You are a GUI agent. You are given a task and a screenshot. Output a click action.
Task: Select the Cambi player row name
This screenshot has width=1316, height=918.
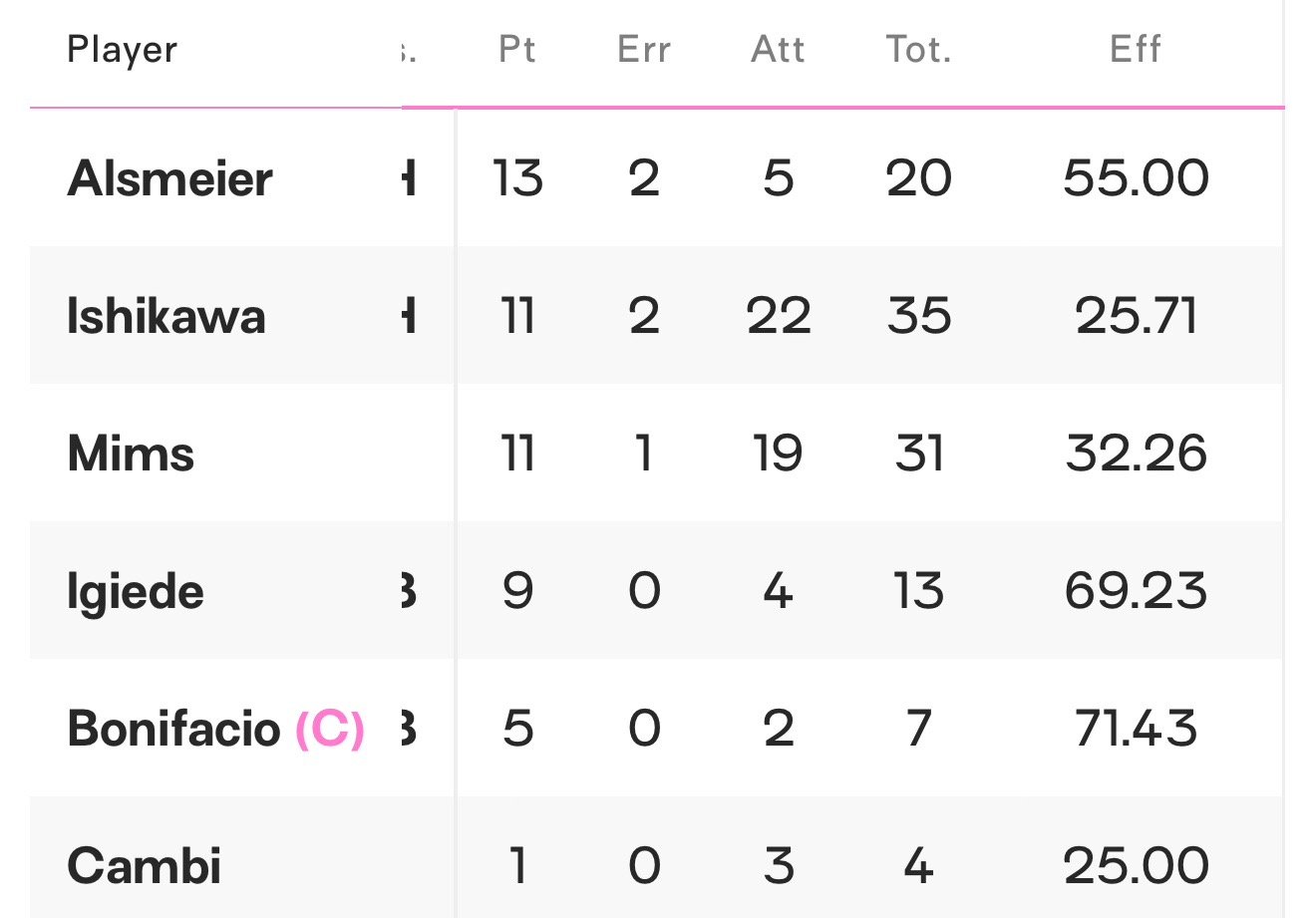[x=144, y=866]
